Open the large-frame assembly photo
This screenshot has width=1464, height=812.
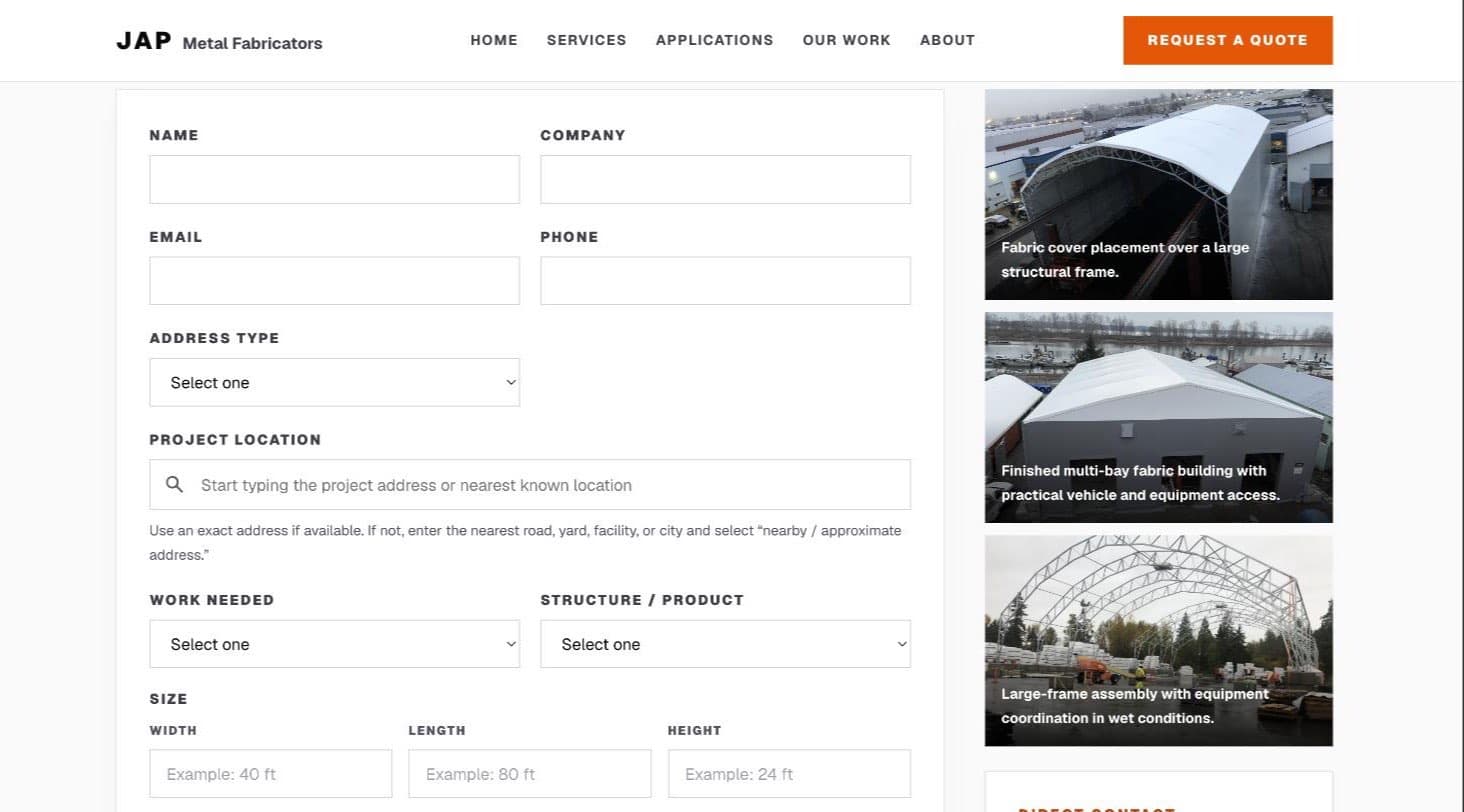click(x=1159, y=641)
